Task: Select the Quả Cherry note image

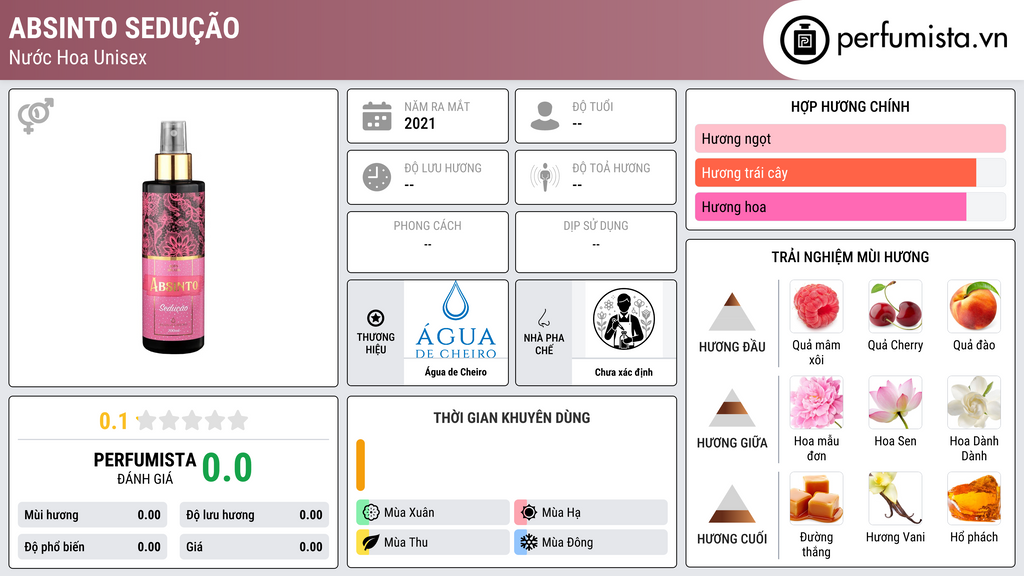Action: 895,307
